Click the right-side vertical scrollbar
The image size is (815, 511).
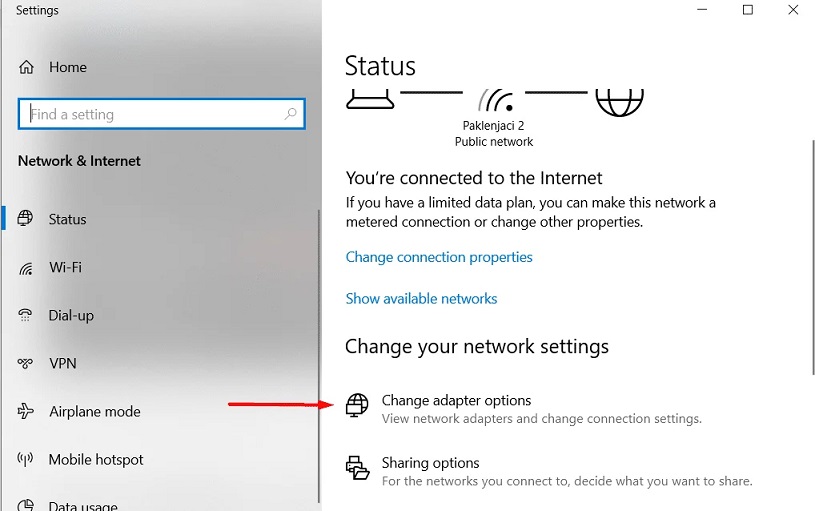tap(812, 257)
